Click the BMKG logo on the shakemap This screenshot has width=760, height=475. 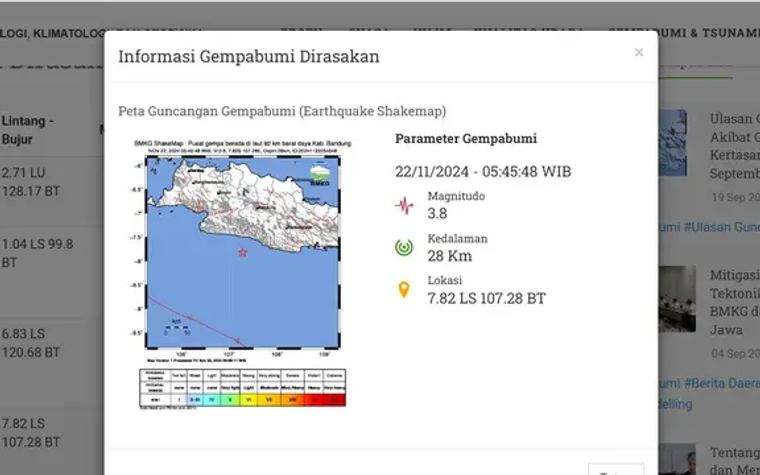pyautogui.click(x=320, y=175)
